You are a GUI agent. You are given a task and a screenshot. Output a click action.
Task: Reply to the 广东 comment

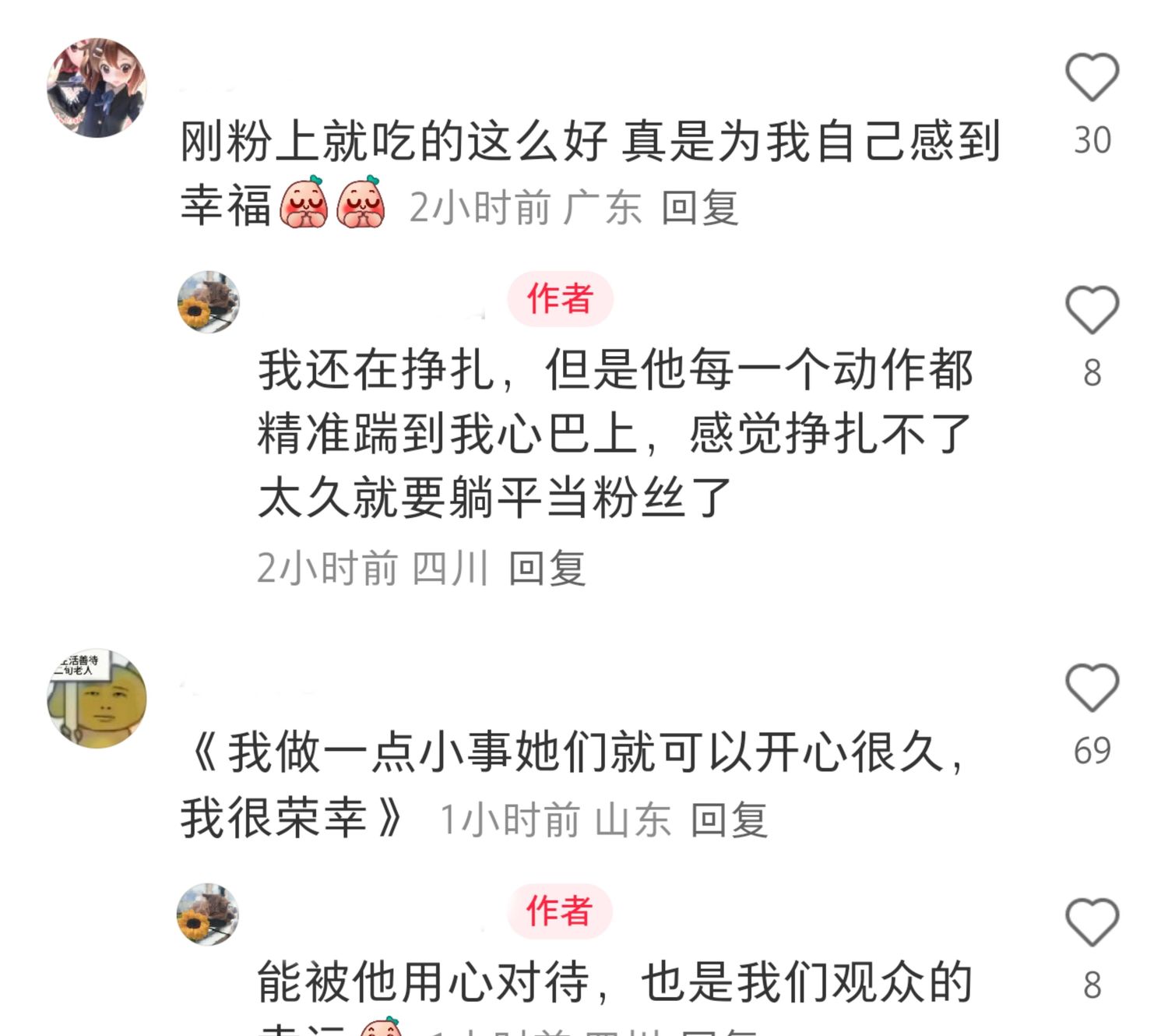(x=699, y=208)
